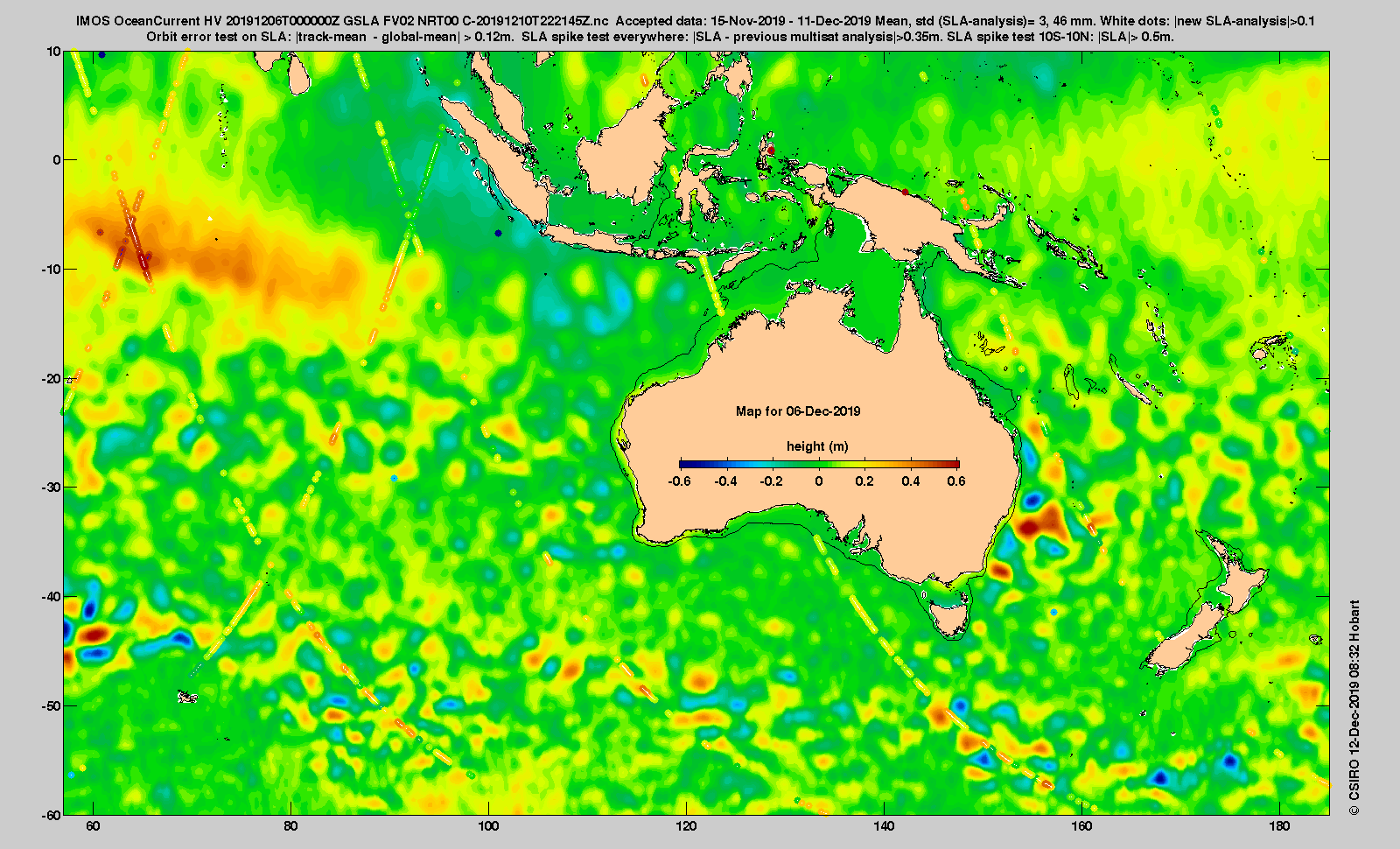
Task: Click latitude axis label -60
Action: pyautogui.click(x=52, y=815)
